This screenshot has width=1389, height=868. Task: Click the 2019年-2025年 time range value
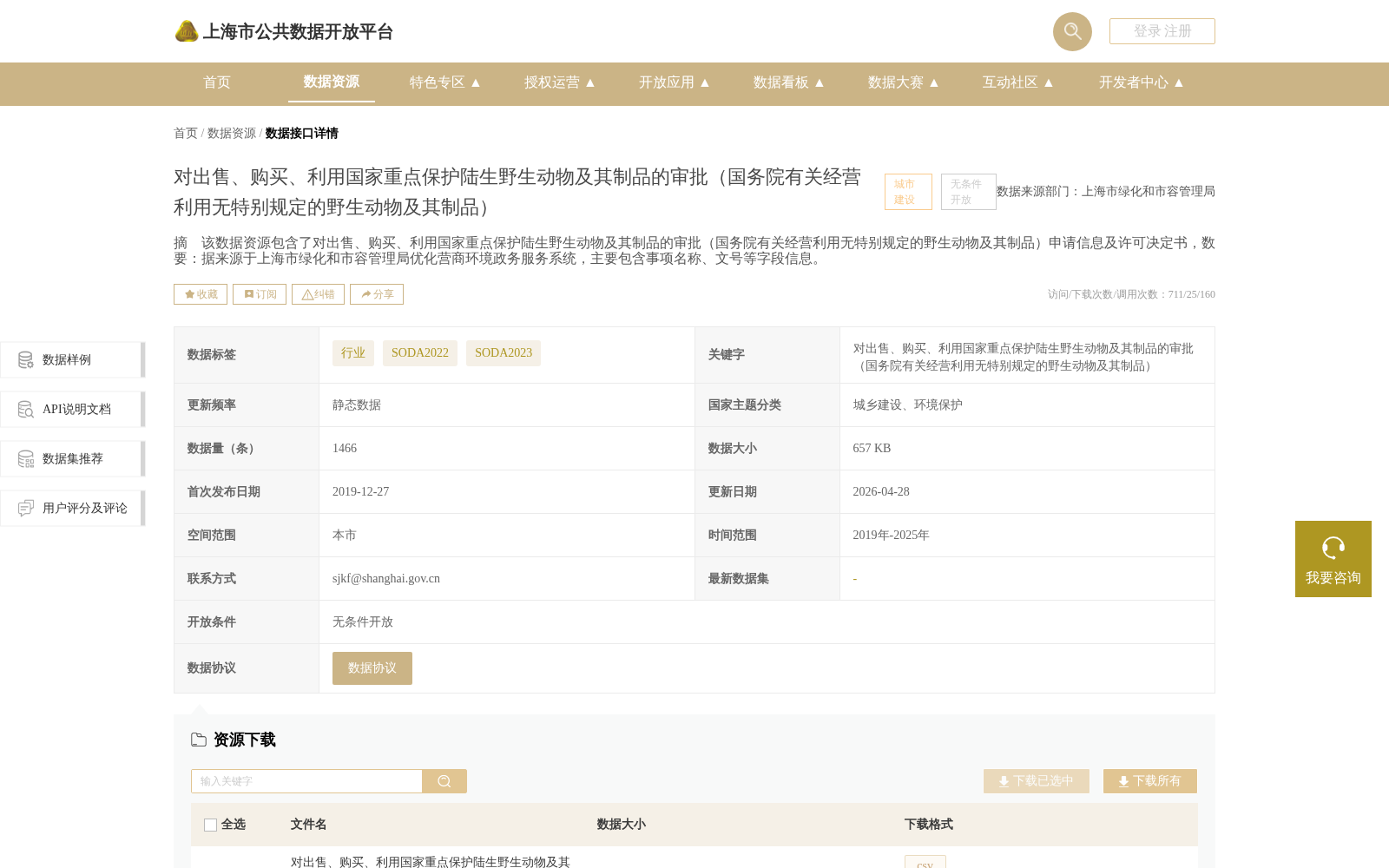891,536
